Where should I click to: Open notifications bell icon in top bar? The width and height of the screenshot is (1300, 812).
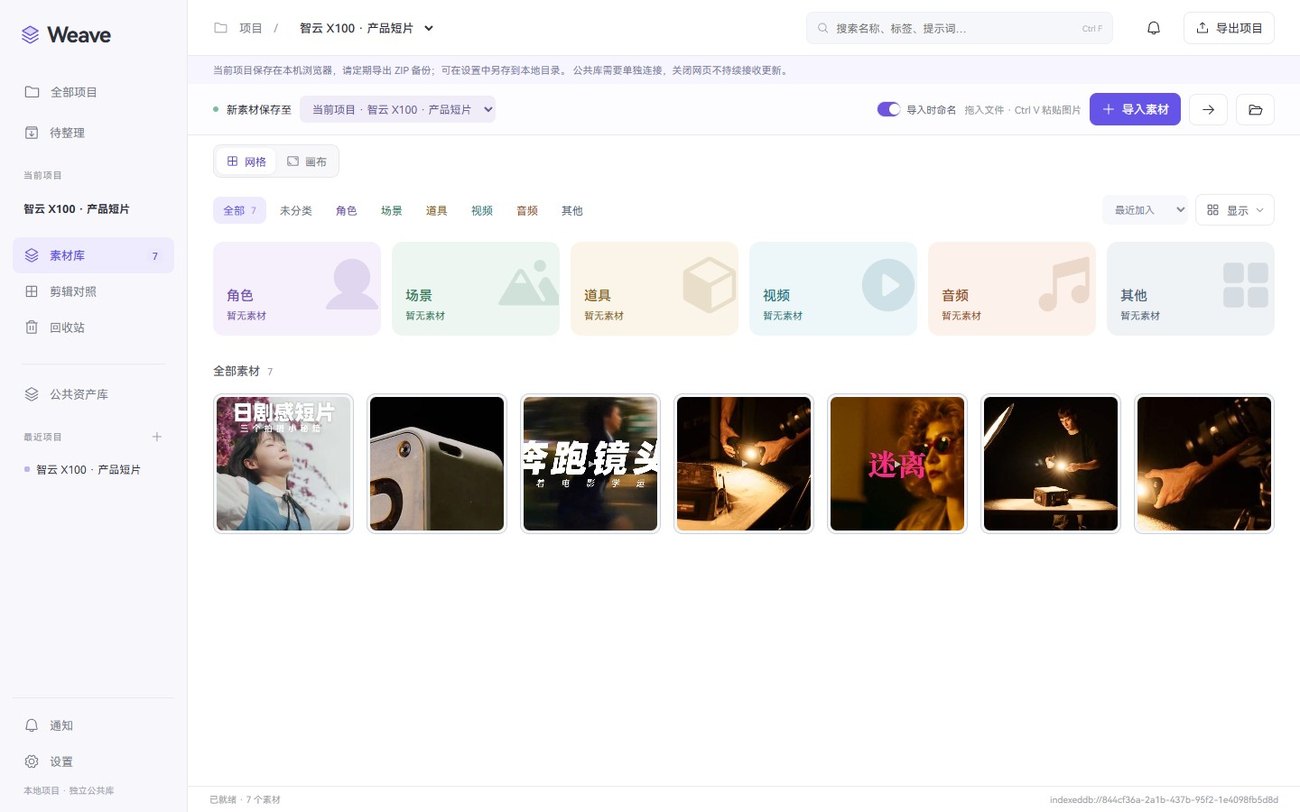pyautogui.click(x=1153, y=28)
